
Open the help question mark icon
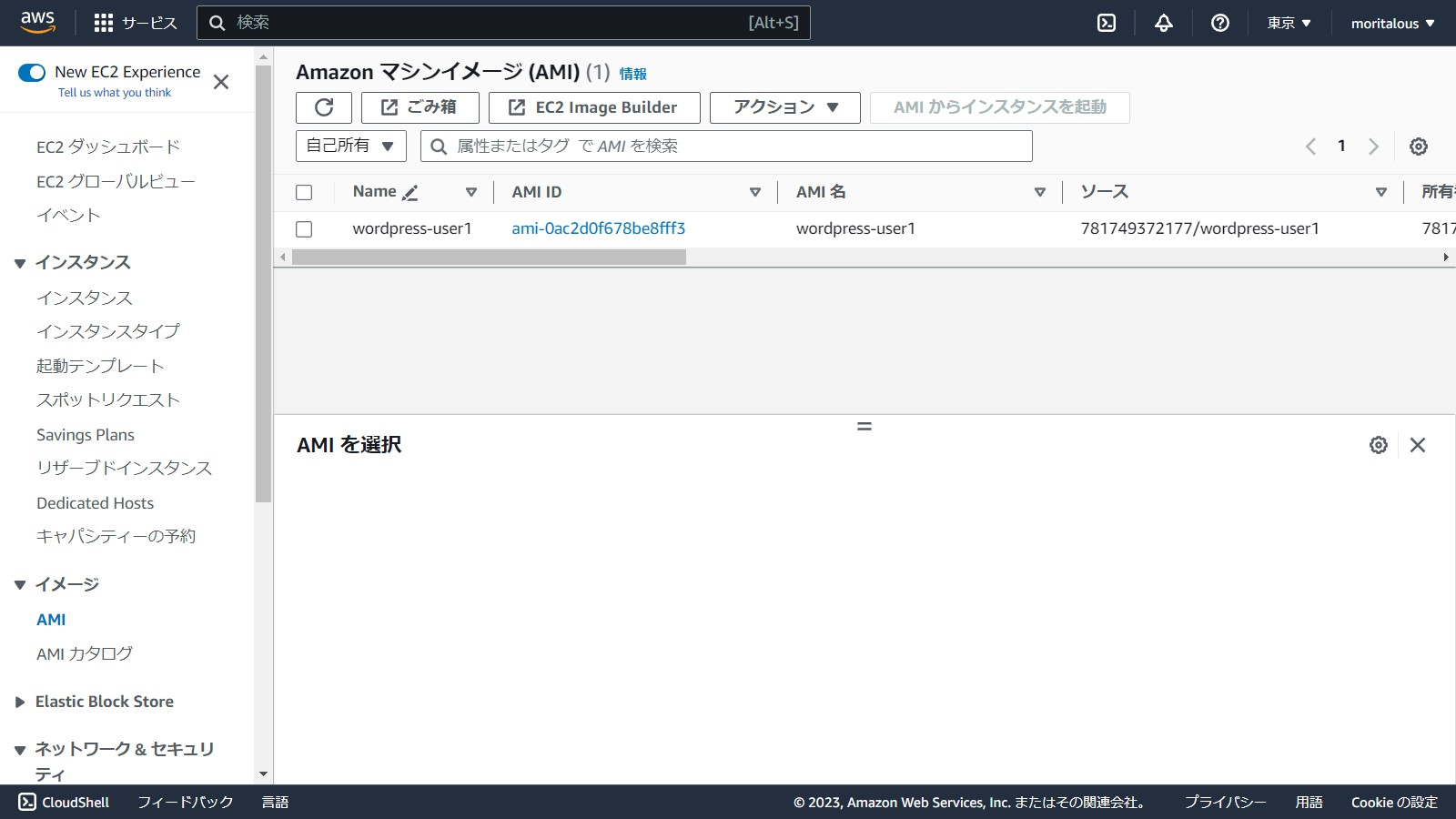(1219, 23)
